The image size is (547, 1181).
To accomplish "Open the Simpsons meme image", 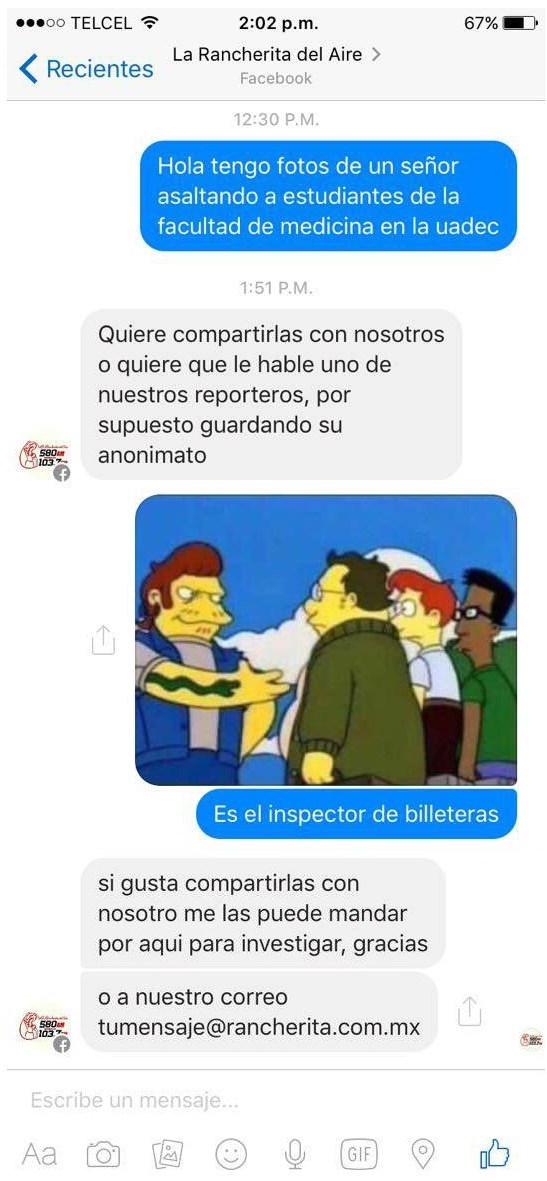I will (326, 639).
